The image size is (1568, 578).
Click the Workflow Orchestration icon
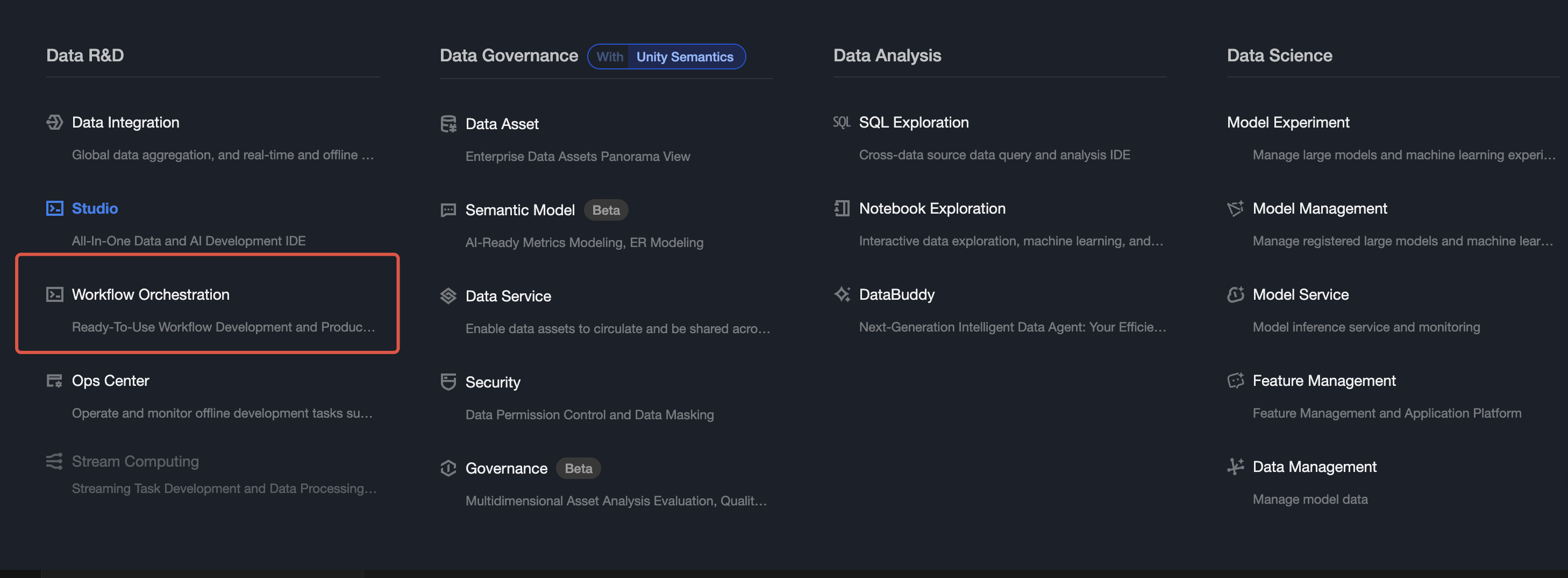[55, 295]
